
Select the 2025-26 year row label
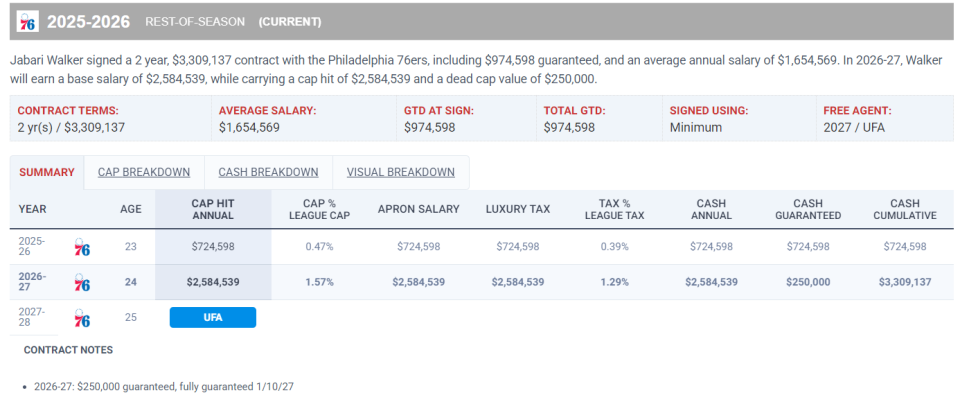pos(32,247)
